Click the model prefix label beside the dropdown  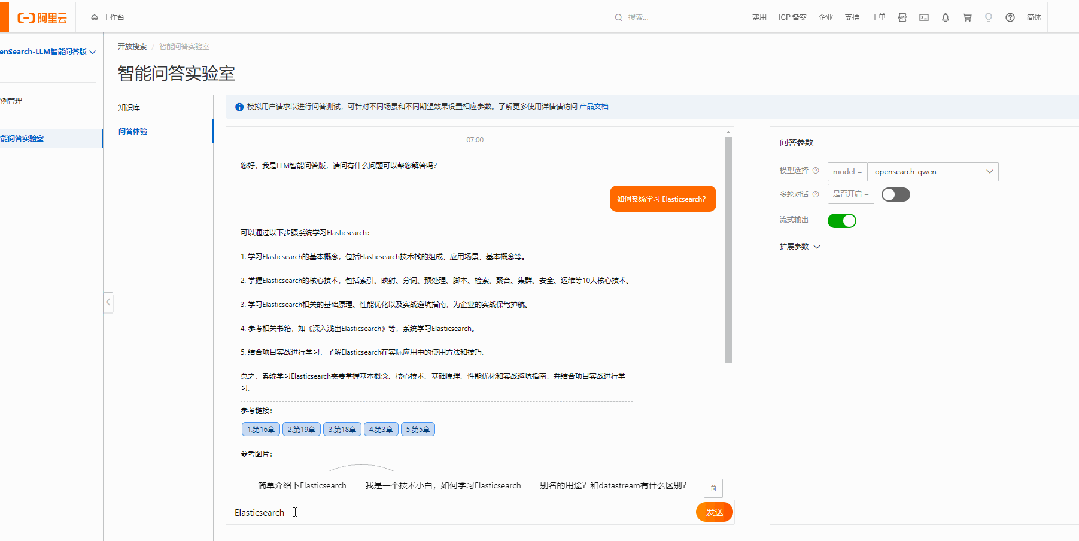[846, 171]
